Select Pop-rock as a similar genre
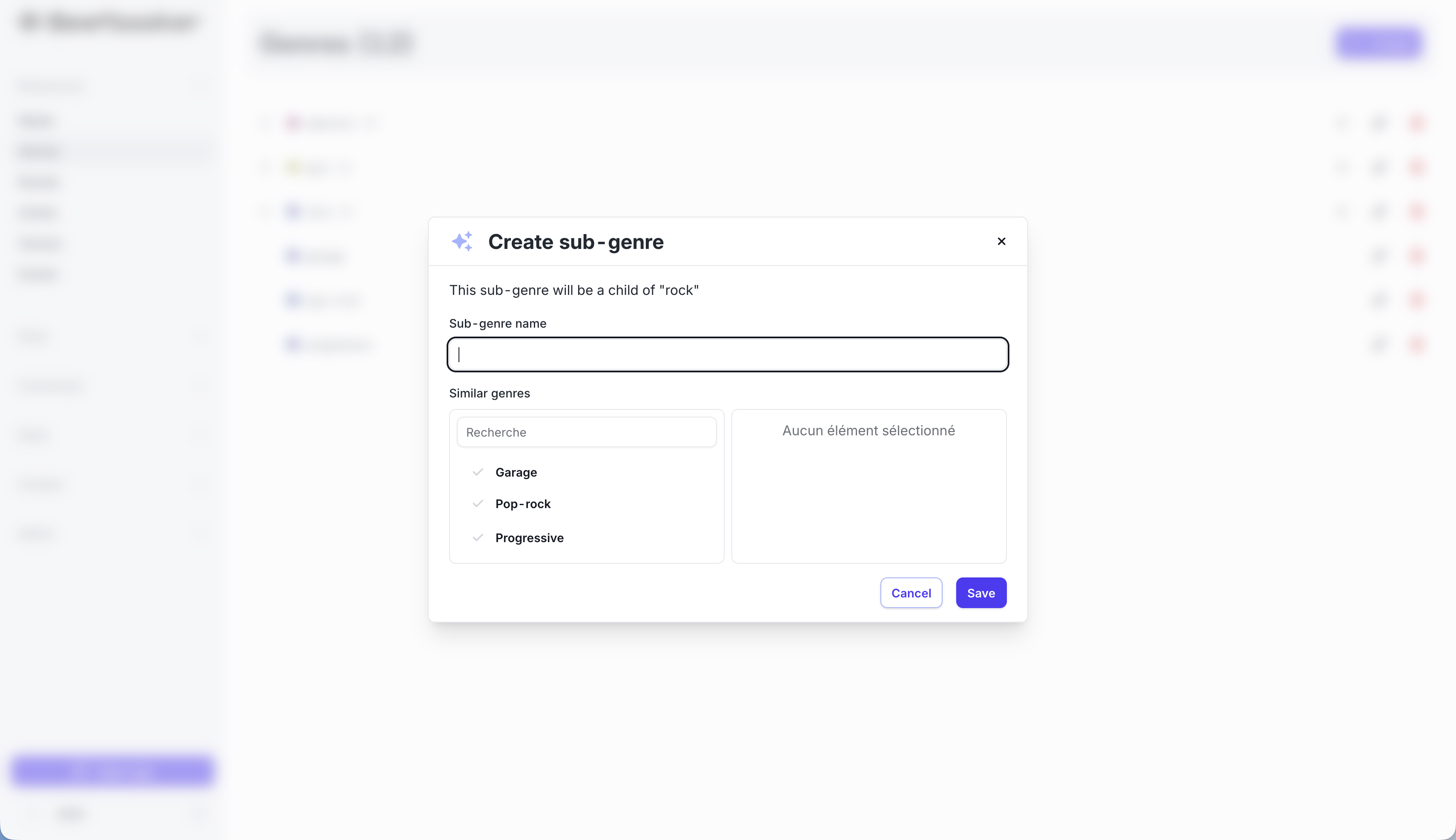The height and width of the screenshot is (840, 1456). pos(523,504)
